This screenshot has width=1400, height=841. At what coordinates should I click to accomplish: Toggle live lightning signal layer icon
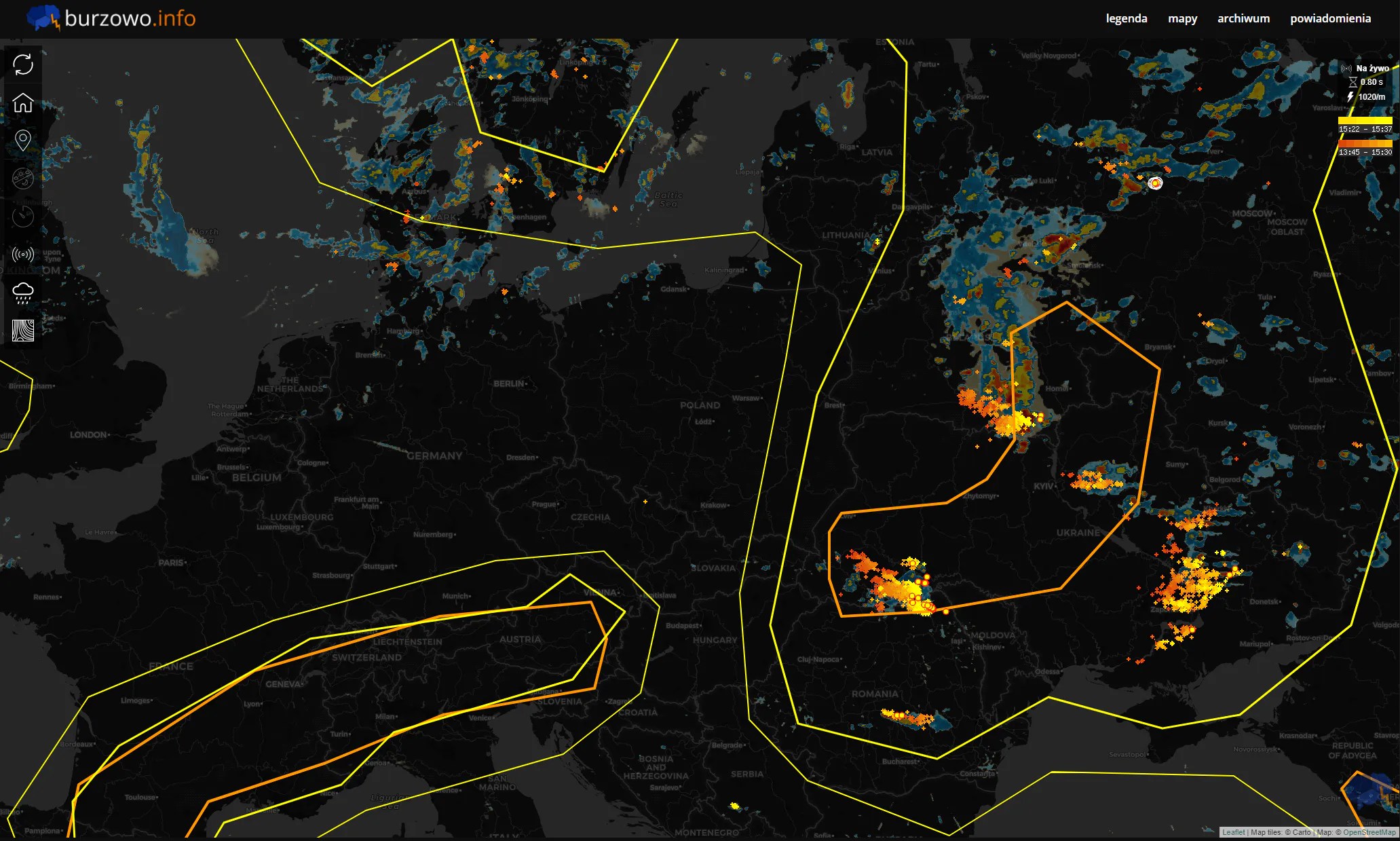coord(23,255)
